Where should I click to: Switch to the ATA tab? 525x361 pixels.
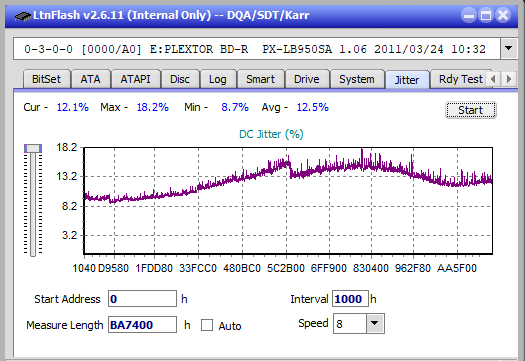[90, 79]
